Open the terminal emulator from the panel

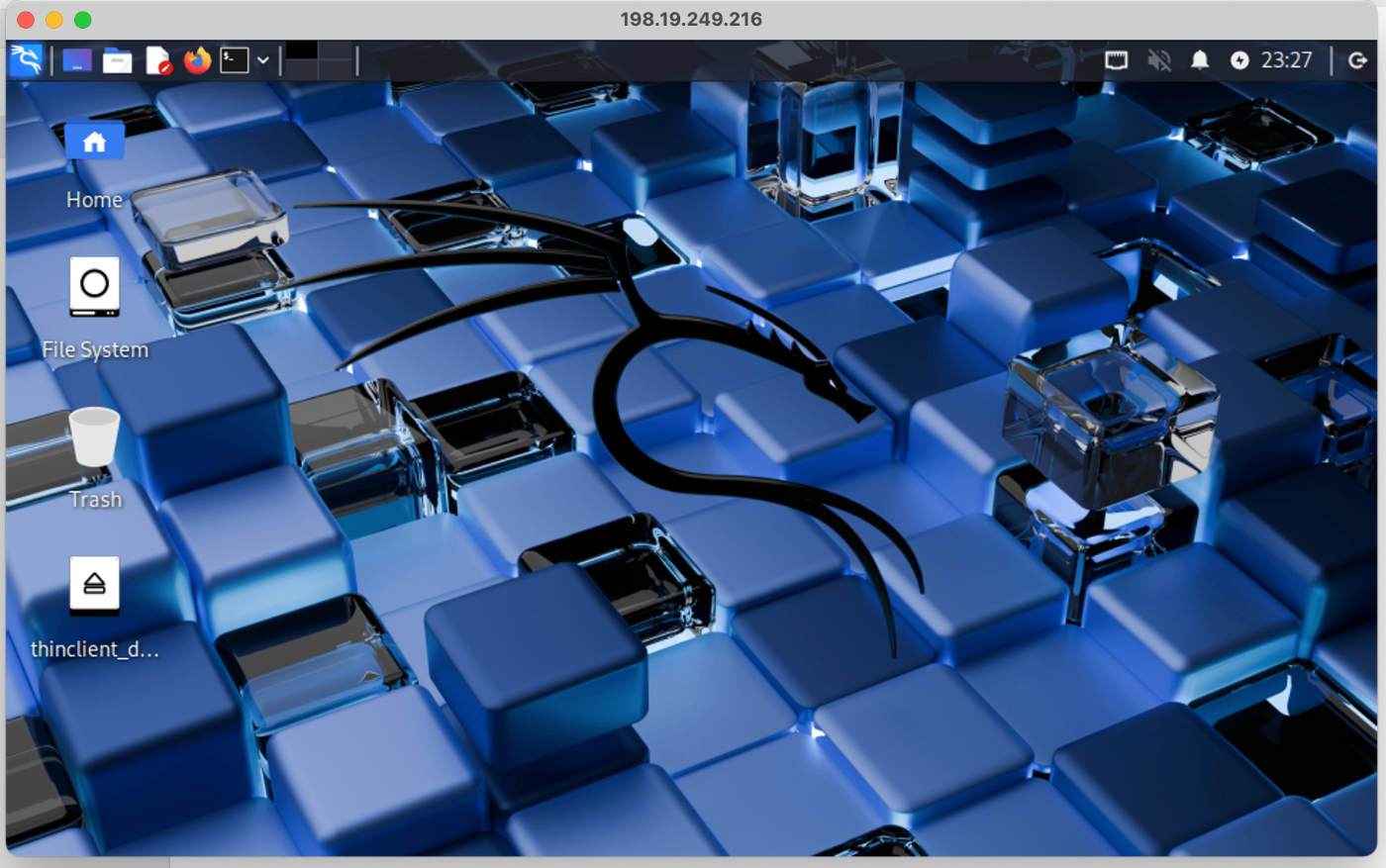[x=235, y=60]
